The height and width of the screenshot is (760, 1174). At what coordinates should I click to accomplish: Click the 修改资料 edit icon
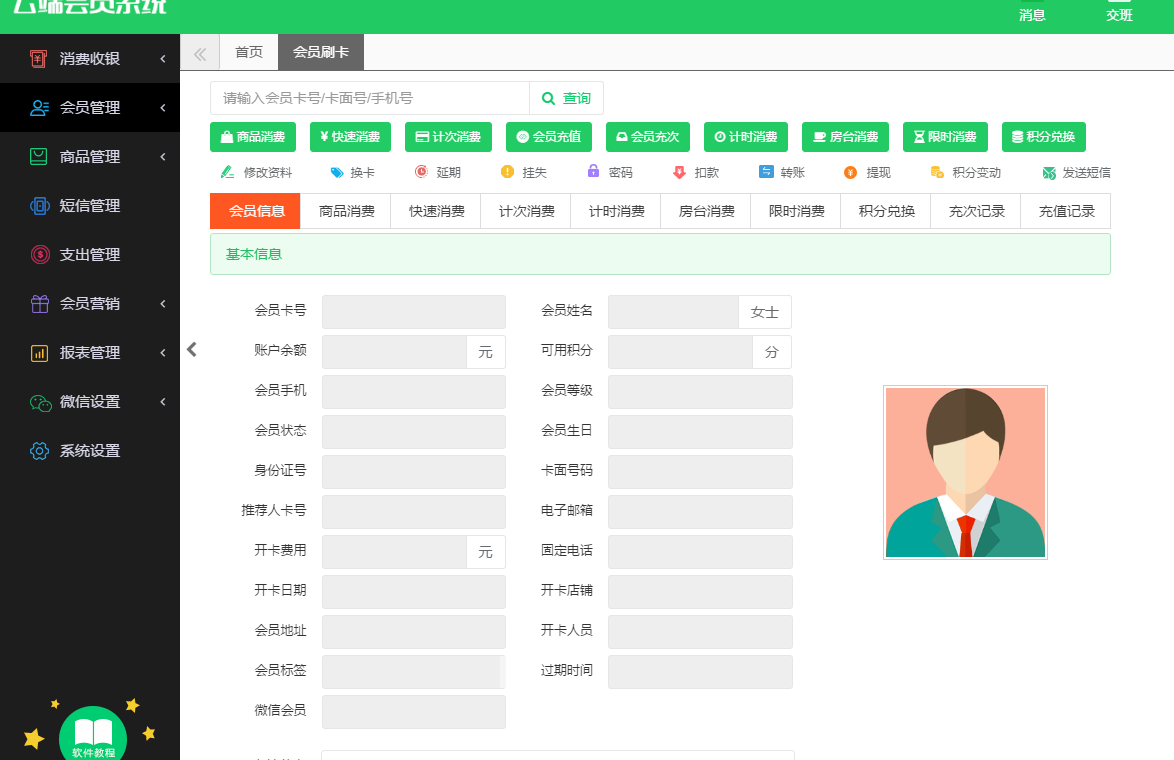click(x=228, y=172)
